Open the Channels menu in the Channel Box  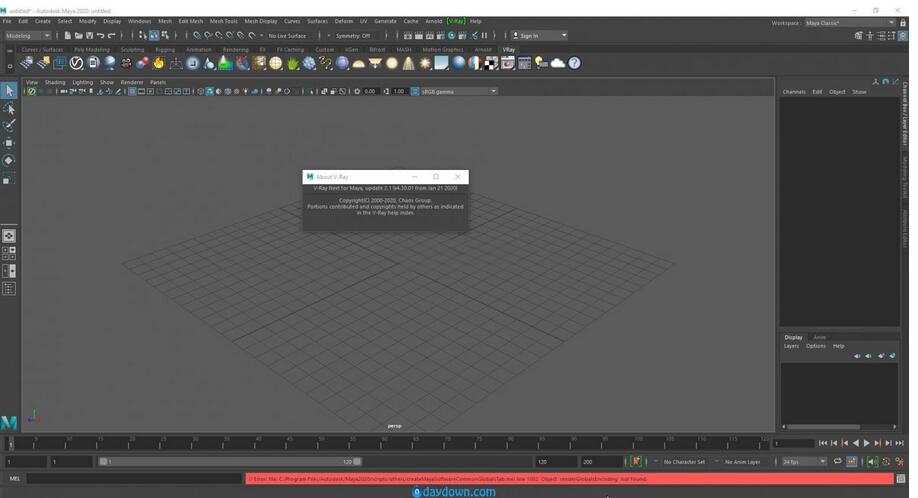tap(794, 92)
